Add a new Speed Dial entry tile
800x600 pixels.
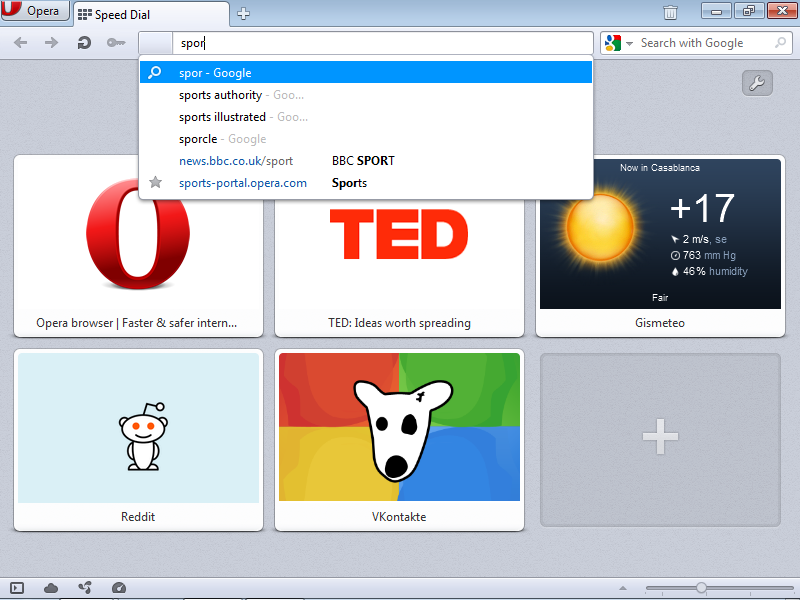(x=660, y=440)
